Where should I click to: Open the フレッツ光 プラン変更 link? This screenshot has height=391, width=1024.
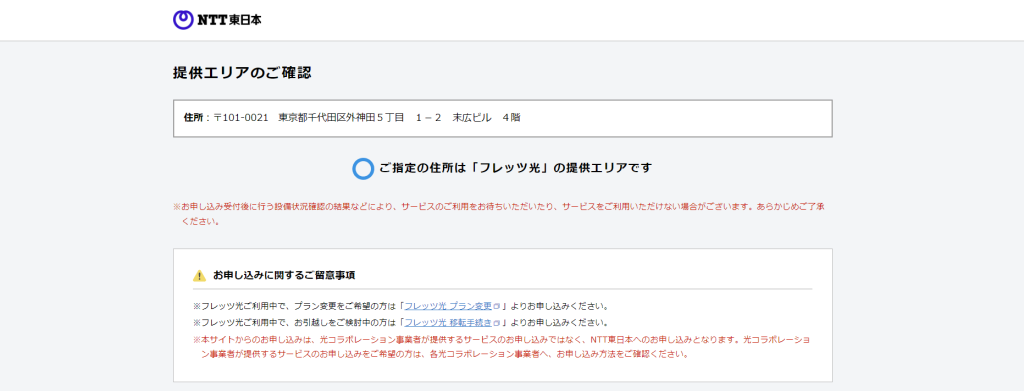pos(448,305)
